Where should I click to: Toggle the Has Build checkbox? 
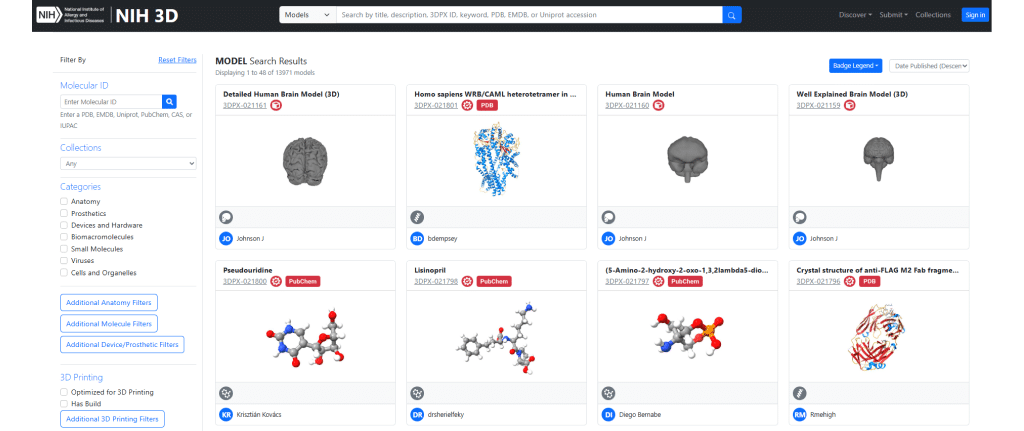click(64, 404)
